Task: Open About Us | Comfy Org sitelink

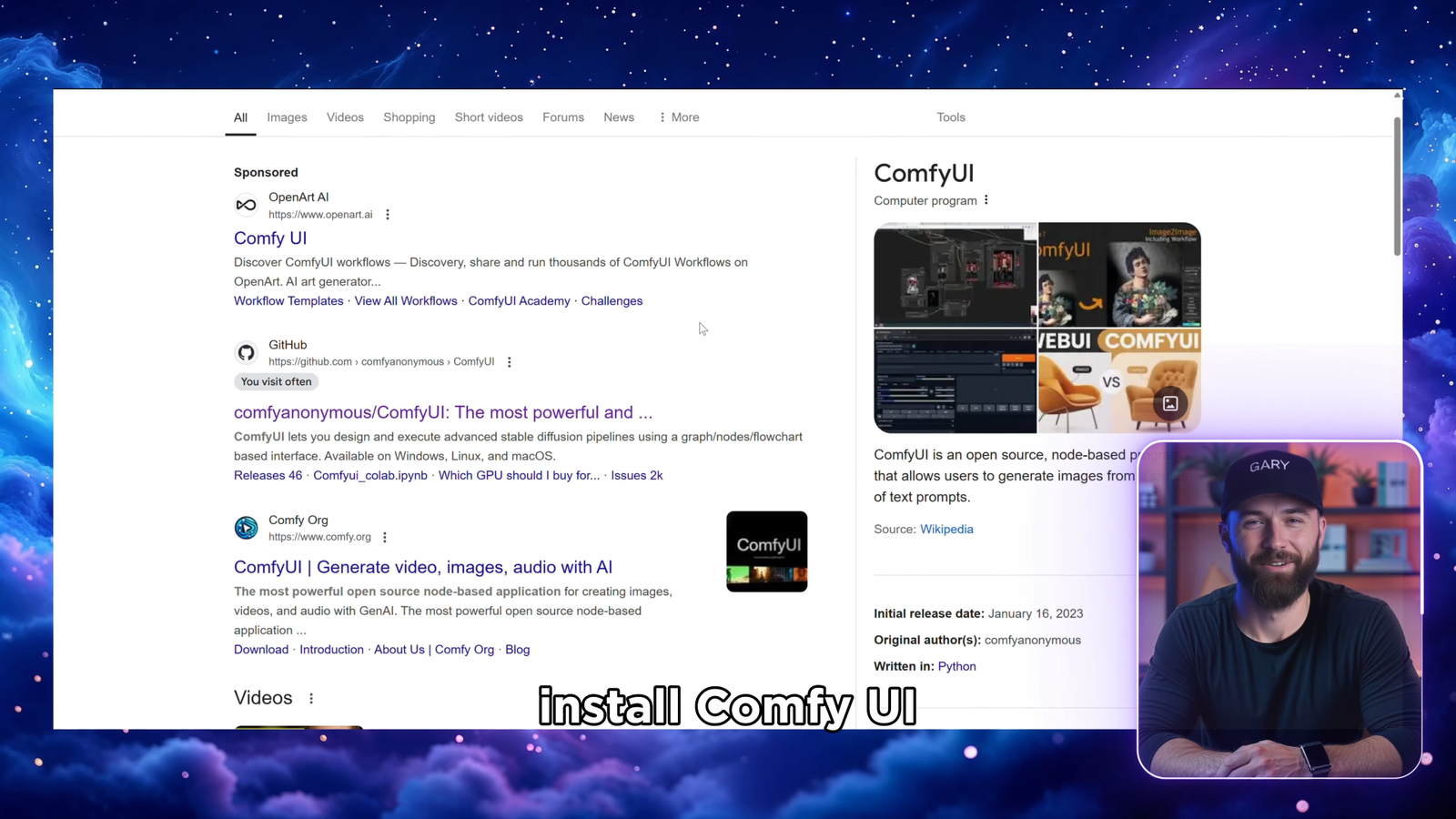Action: [x=434, y=650]
